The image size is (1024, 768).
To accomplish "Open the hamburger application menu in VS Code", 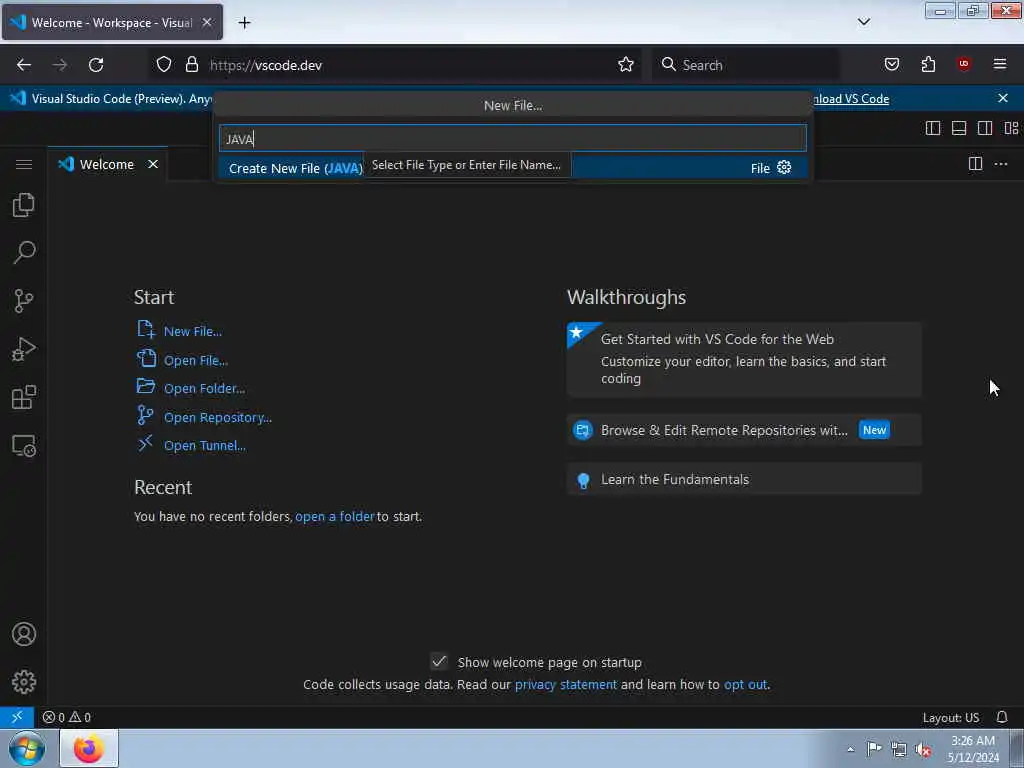I will (24, 164).
